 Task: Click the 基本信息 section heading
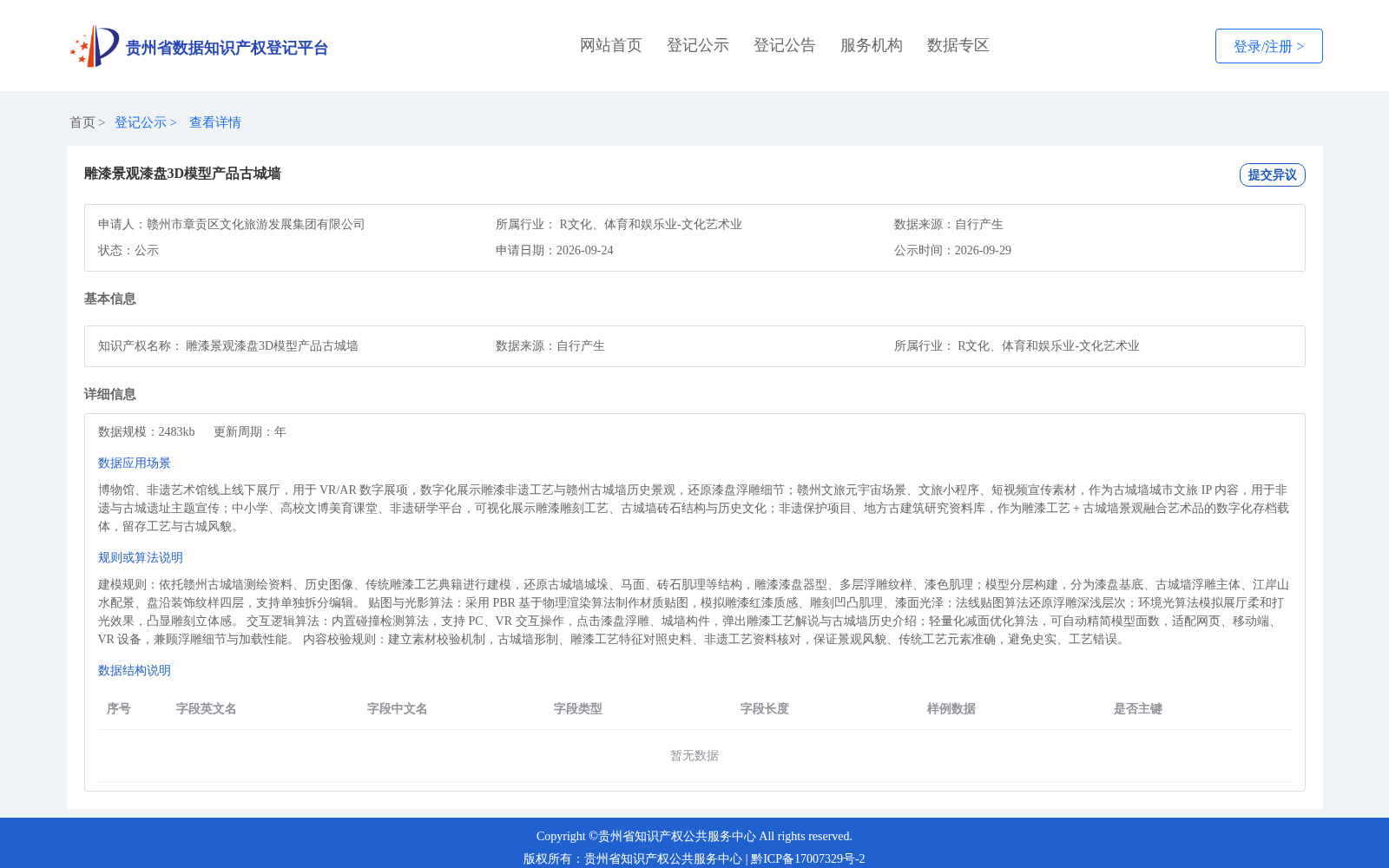coord(110,299)
